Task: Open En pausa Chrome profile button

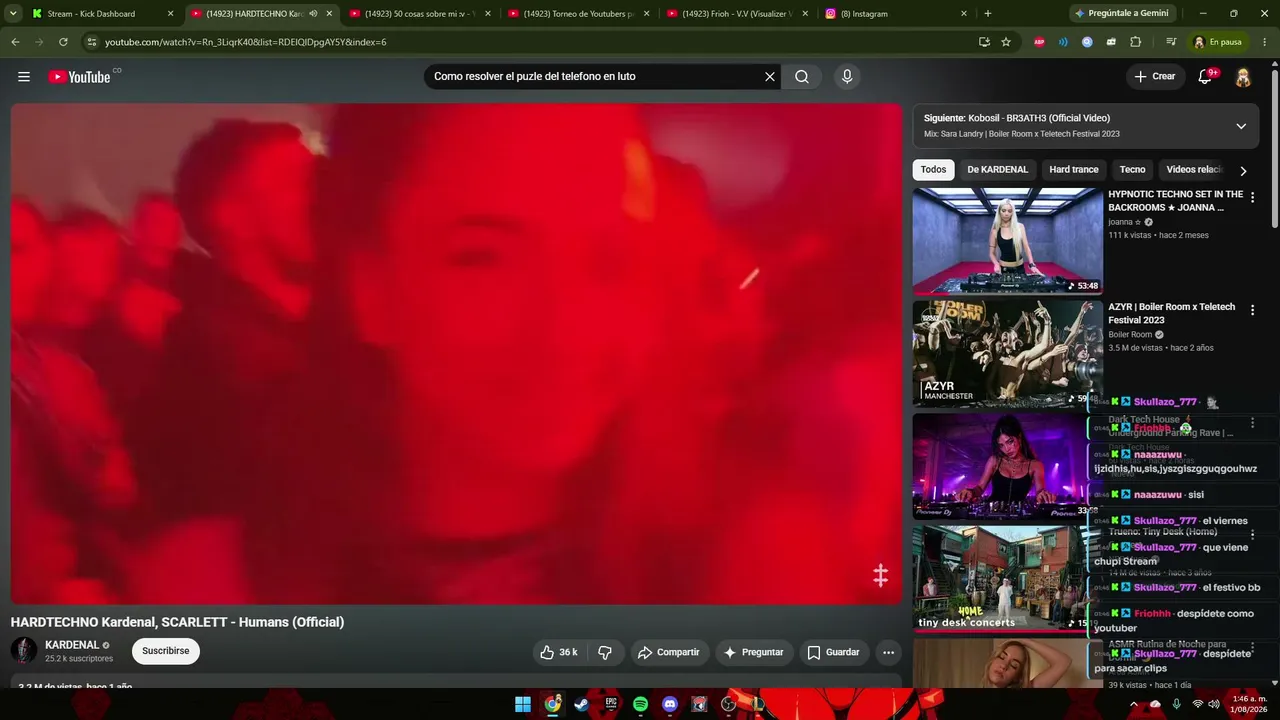Action: [x=1217, y=42]
